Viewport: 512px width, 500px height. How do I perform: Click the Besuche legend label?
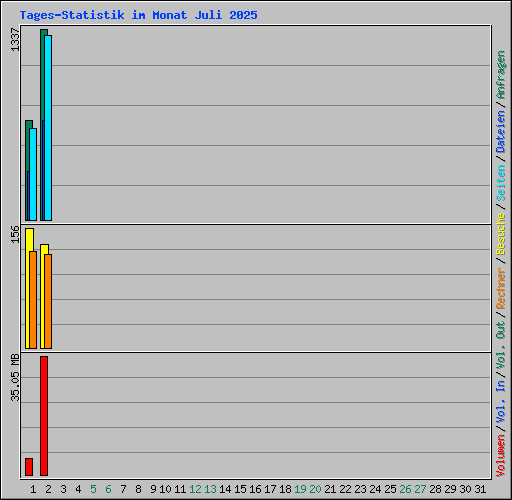tap(501, 234)
